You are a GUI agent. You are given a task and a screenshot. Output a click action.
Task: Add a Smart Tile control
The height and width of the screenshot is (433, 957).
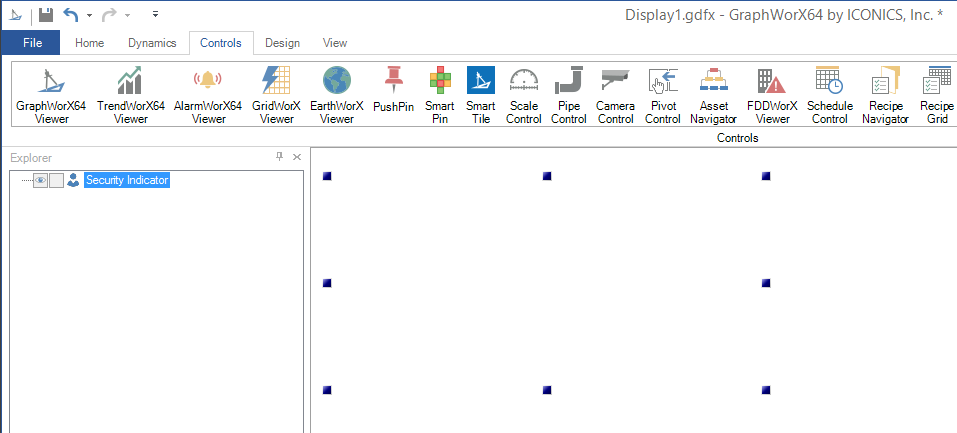pos(480,96)
